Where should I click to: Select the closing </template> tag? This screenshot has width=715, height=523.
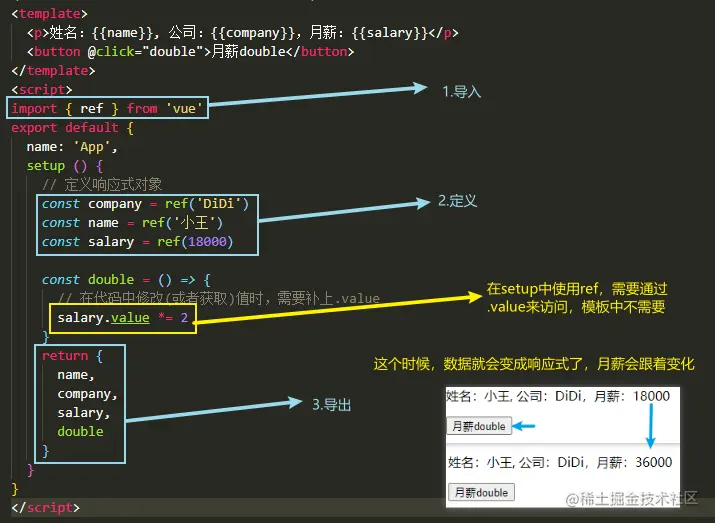(53, 71)
